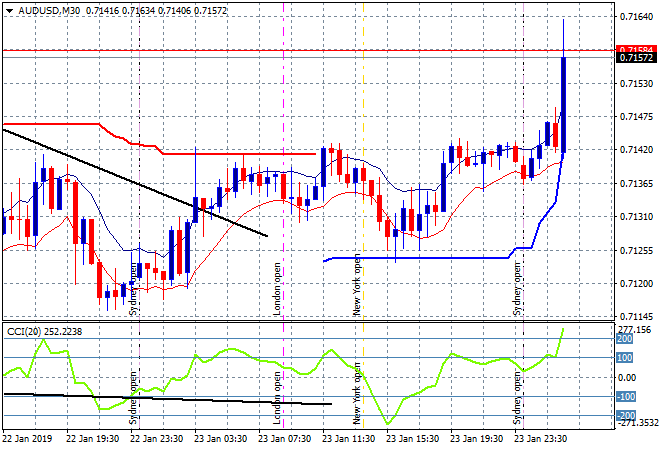
Task: Select the flat blue support line
Action: click(420, 258)
